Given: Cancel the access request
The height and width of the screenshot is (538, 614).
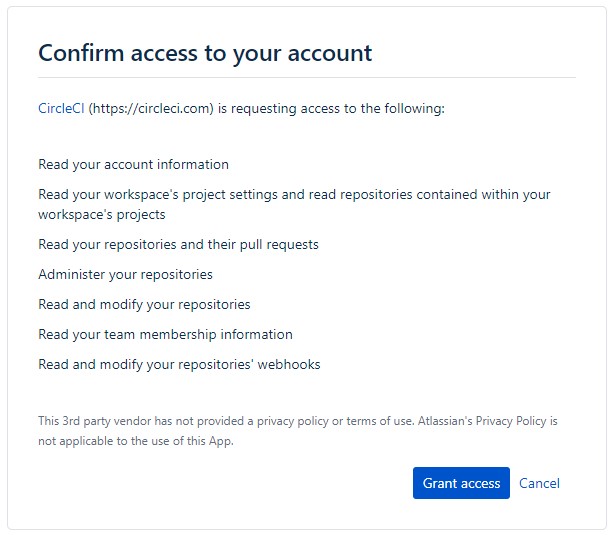Looking at the screenshot, I should tap(539, 483).
